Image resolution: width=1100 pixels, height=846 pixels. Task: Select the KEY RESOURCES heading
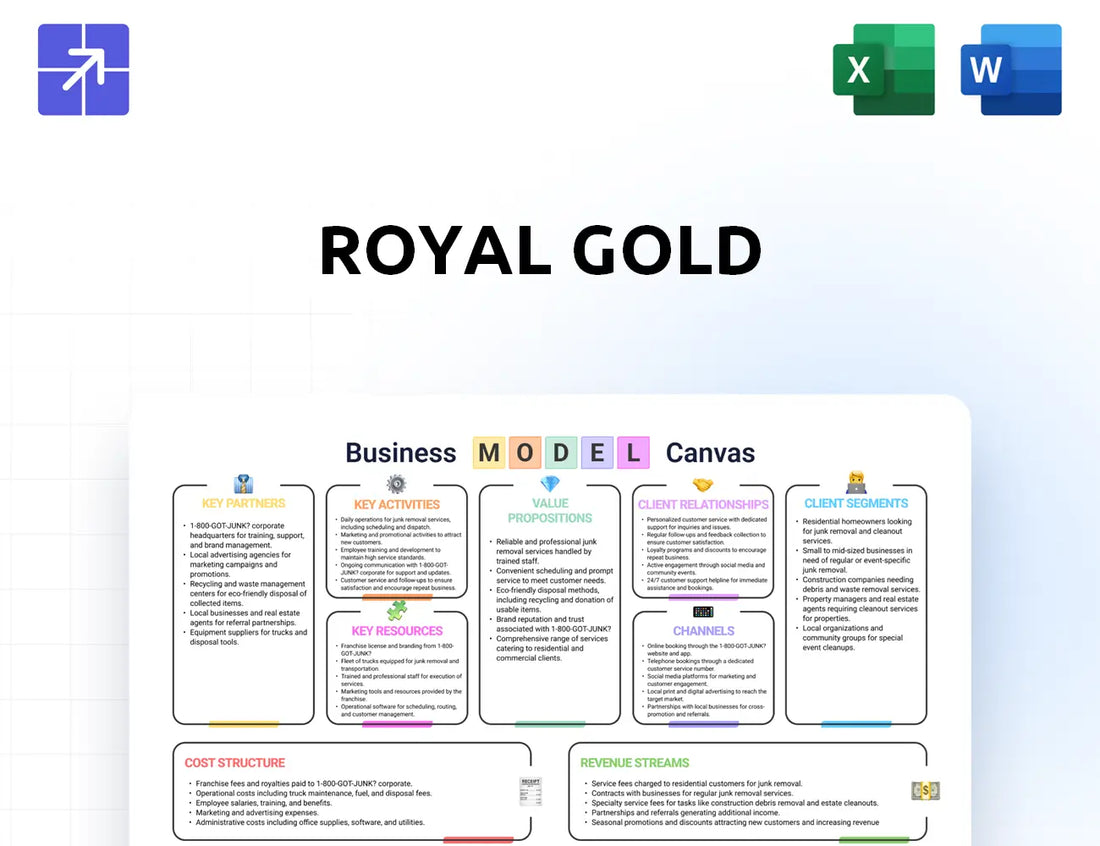397,631
